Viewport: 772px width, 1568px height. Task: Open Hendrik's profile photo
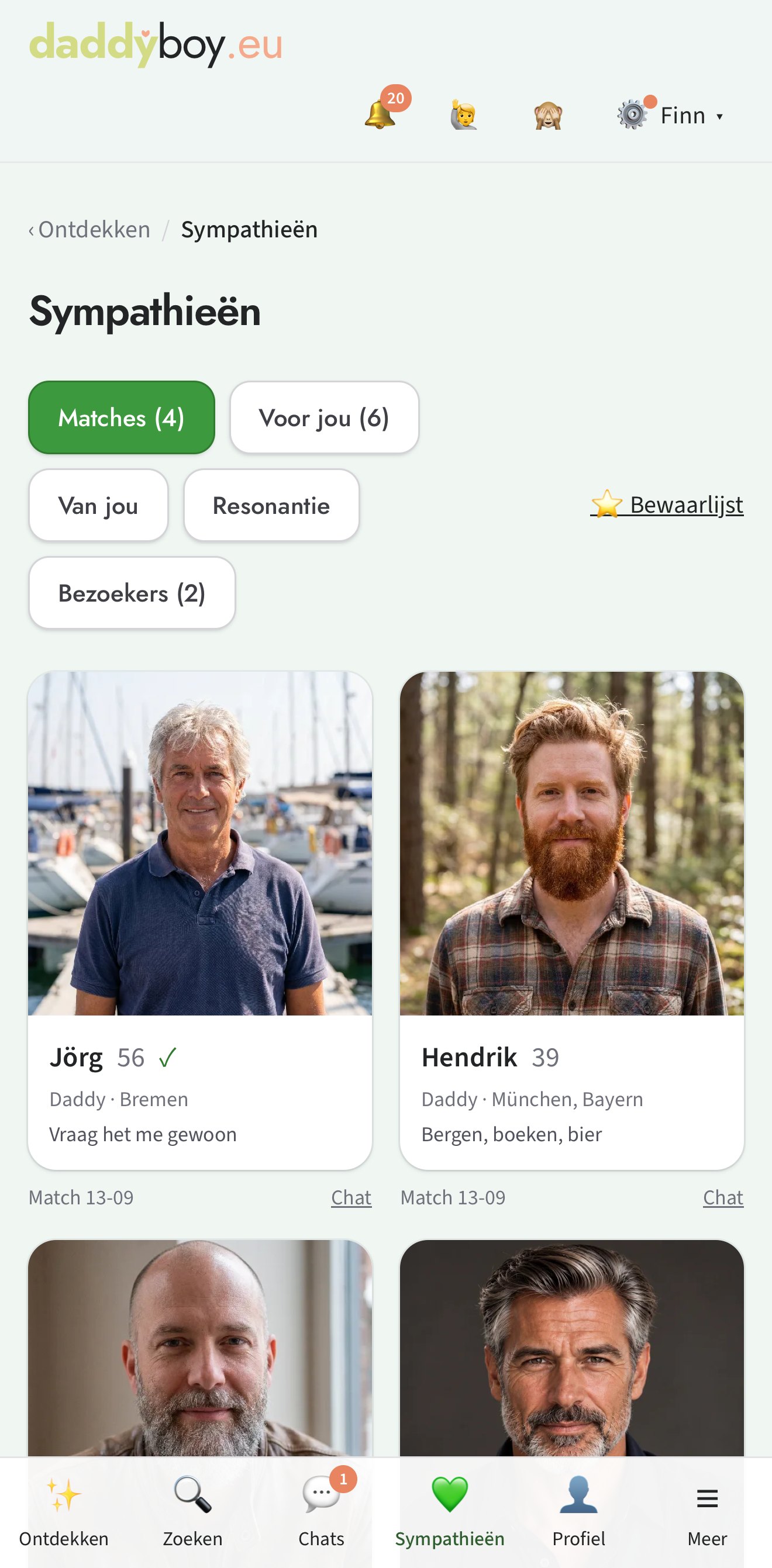pos(572,843)
